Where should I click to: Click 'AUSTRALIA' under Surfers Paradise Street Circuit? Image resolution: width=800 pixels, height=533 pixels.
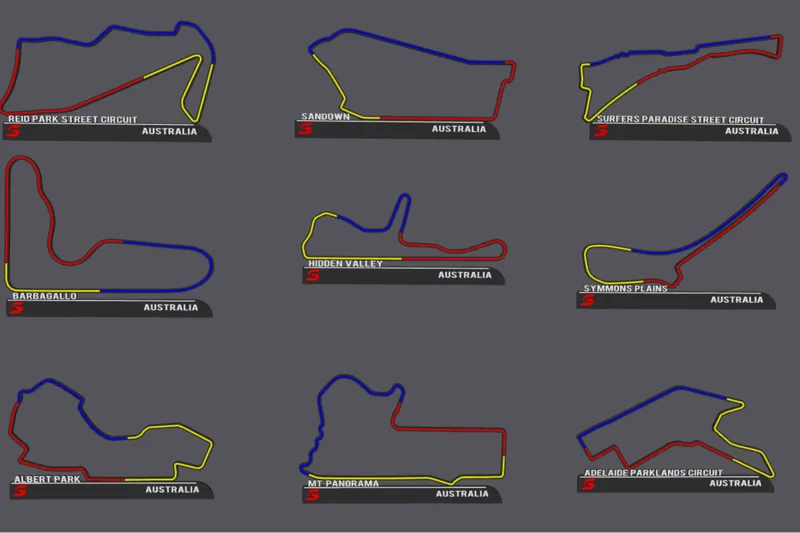pos(752,131)
